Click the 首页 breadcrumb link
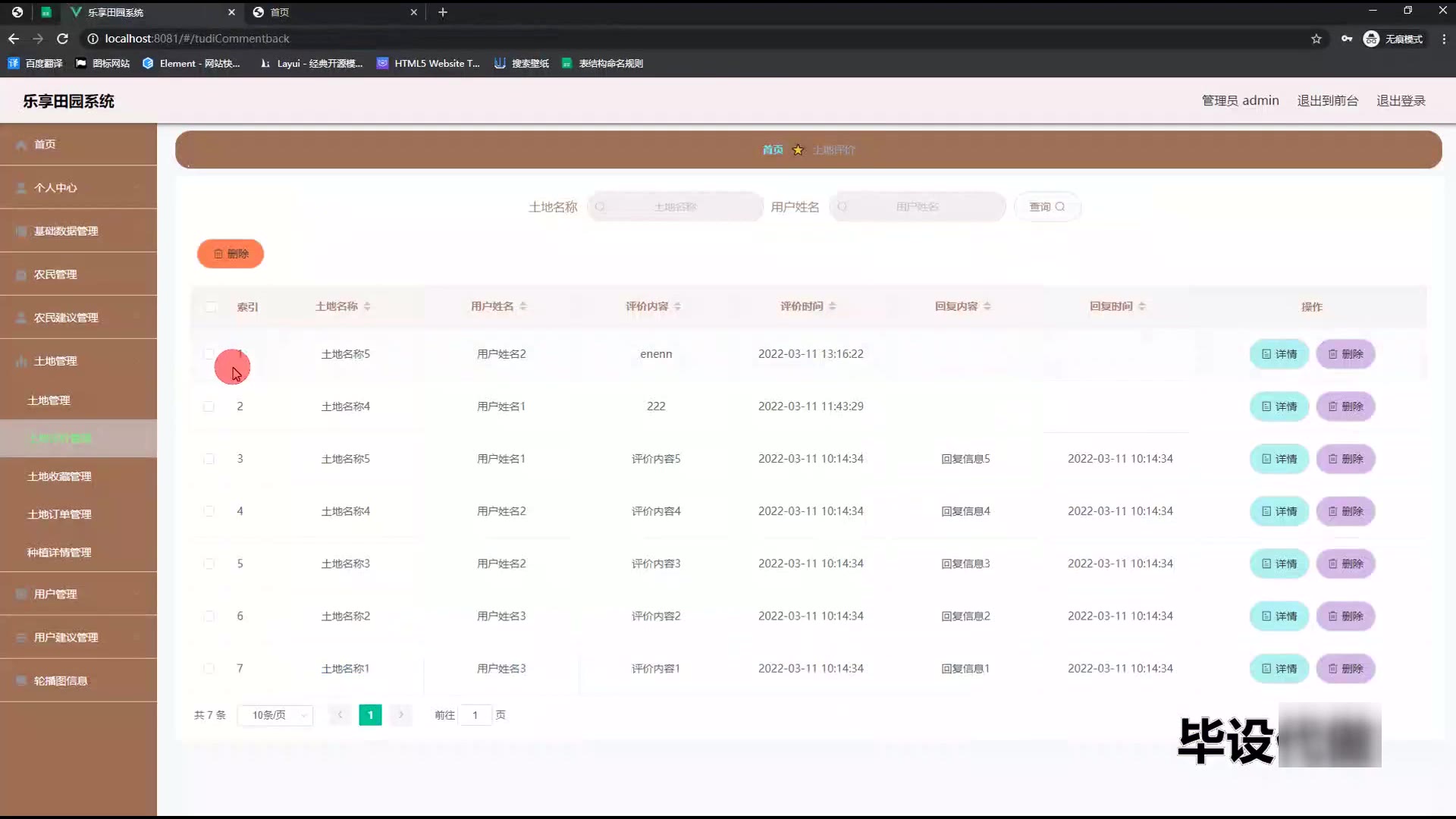 click(x=773, y=149)
